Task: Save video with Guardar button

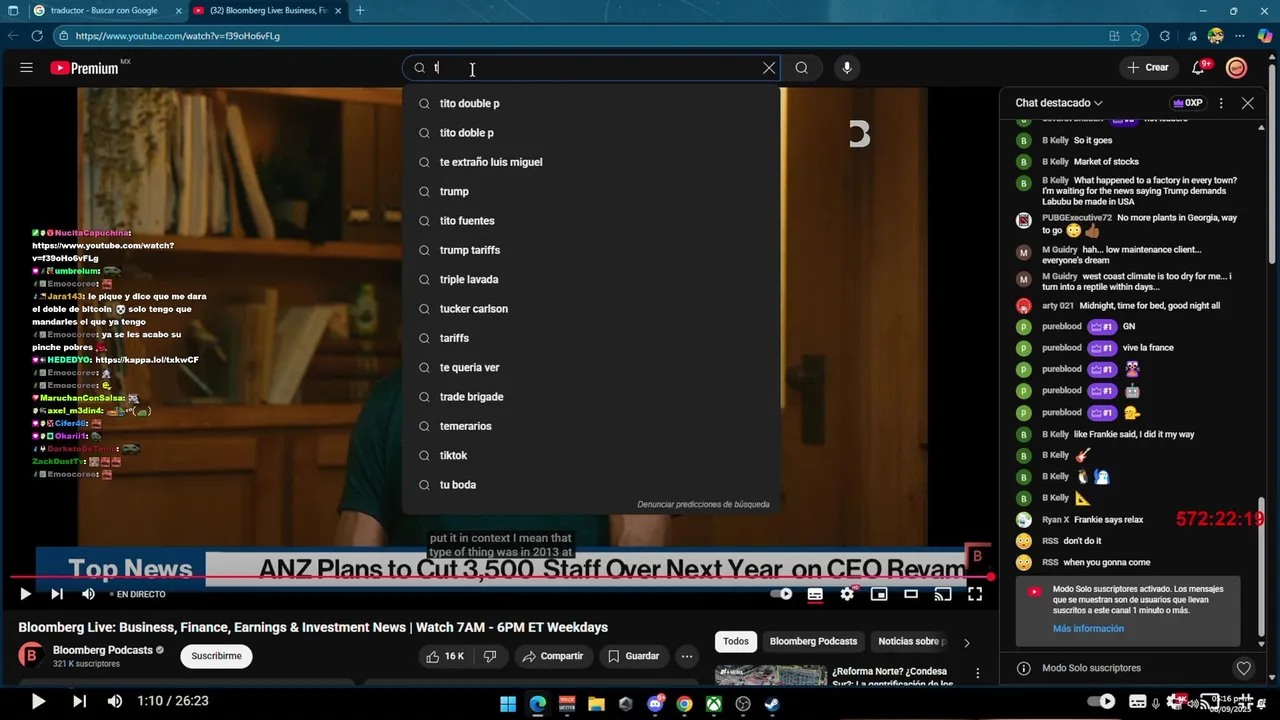Action: pyautogui.click(x=633, y=656)
